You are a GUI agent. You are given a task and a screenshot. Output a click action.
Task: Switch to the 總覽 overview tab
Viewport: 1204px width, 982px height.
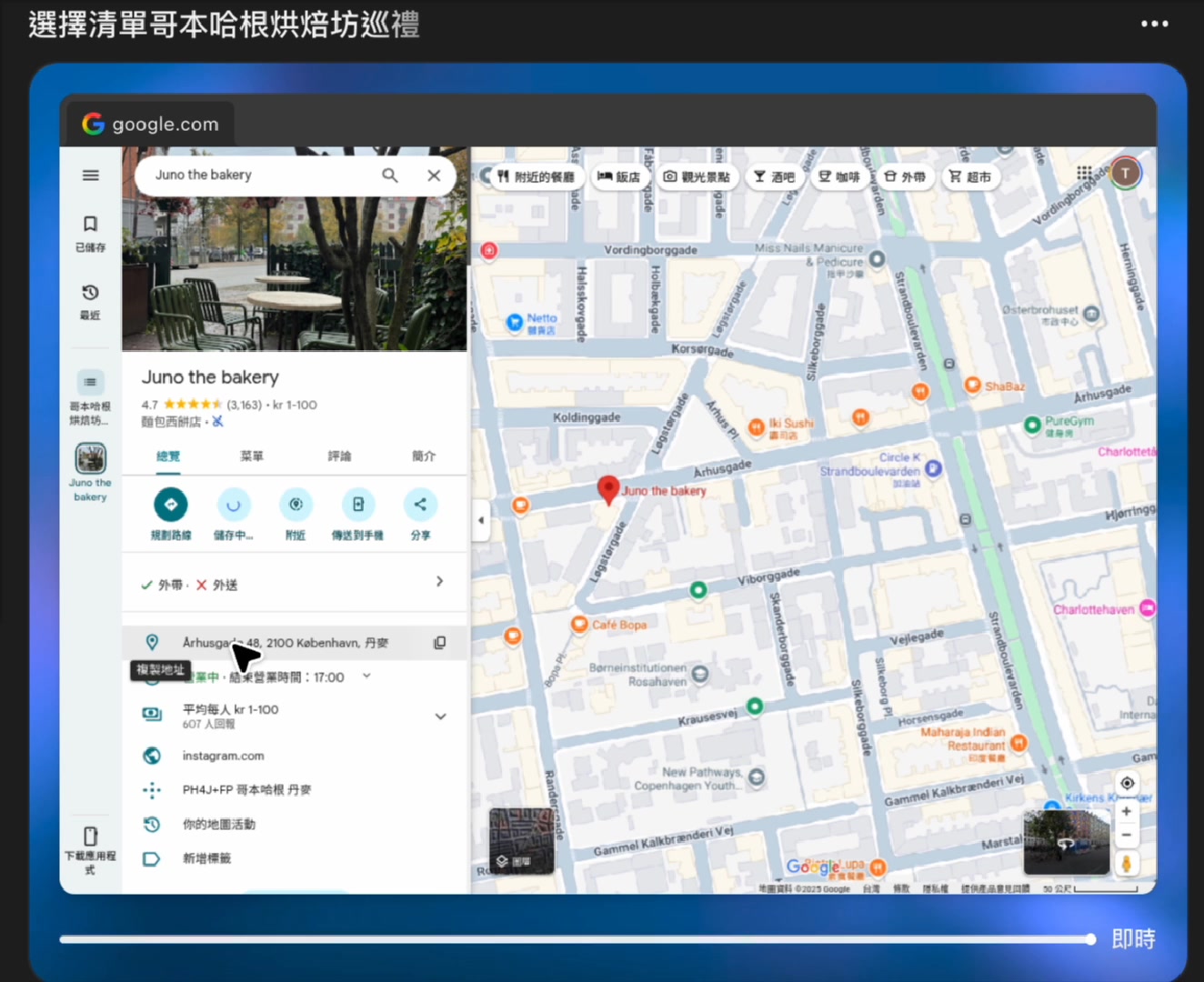tap(168, 456)
